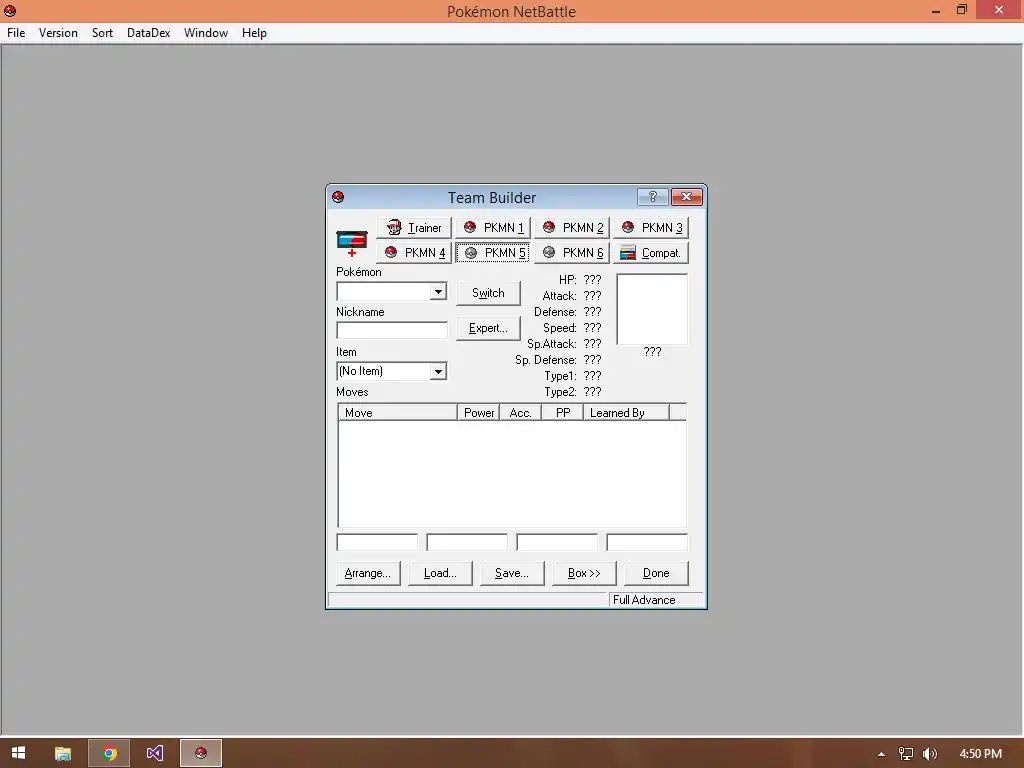This screenshot has height=768, width=1024.
Task: Click the Done button
Action: [656, 573]
